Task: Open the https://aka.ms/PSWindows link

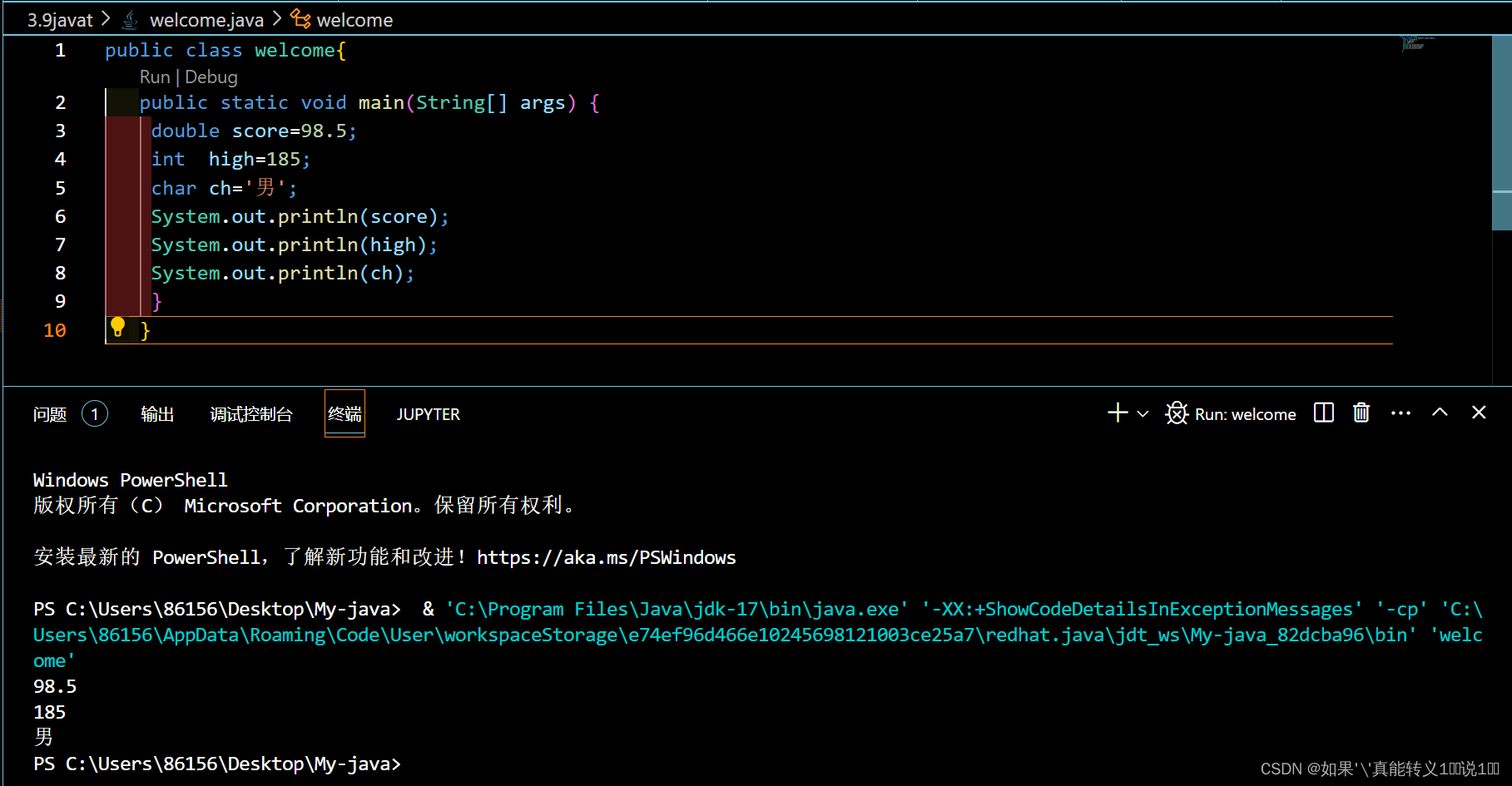Action: (x=606, y=557)
